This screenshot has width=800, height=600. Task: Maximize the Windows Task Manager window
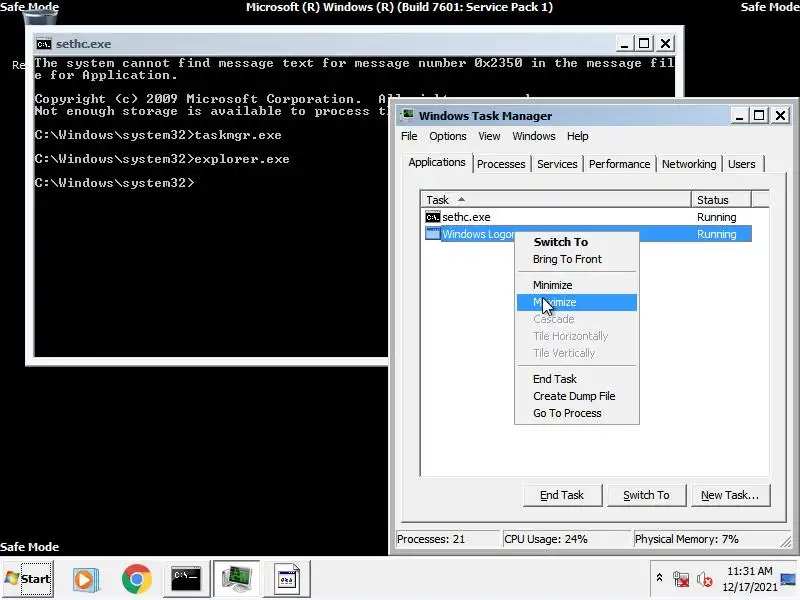759,116
